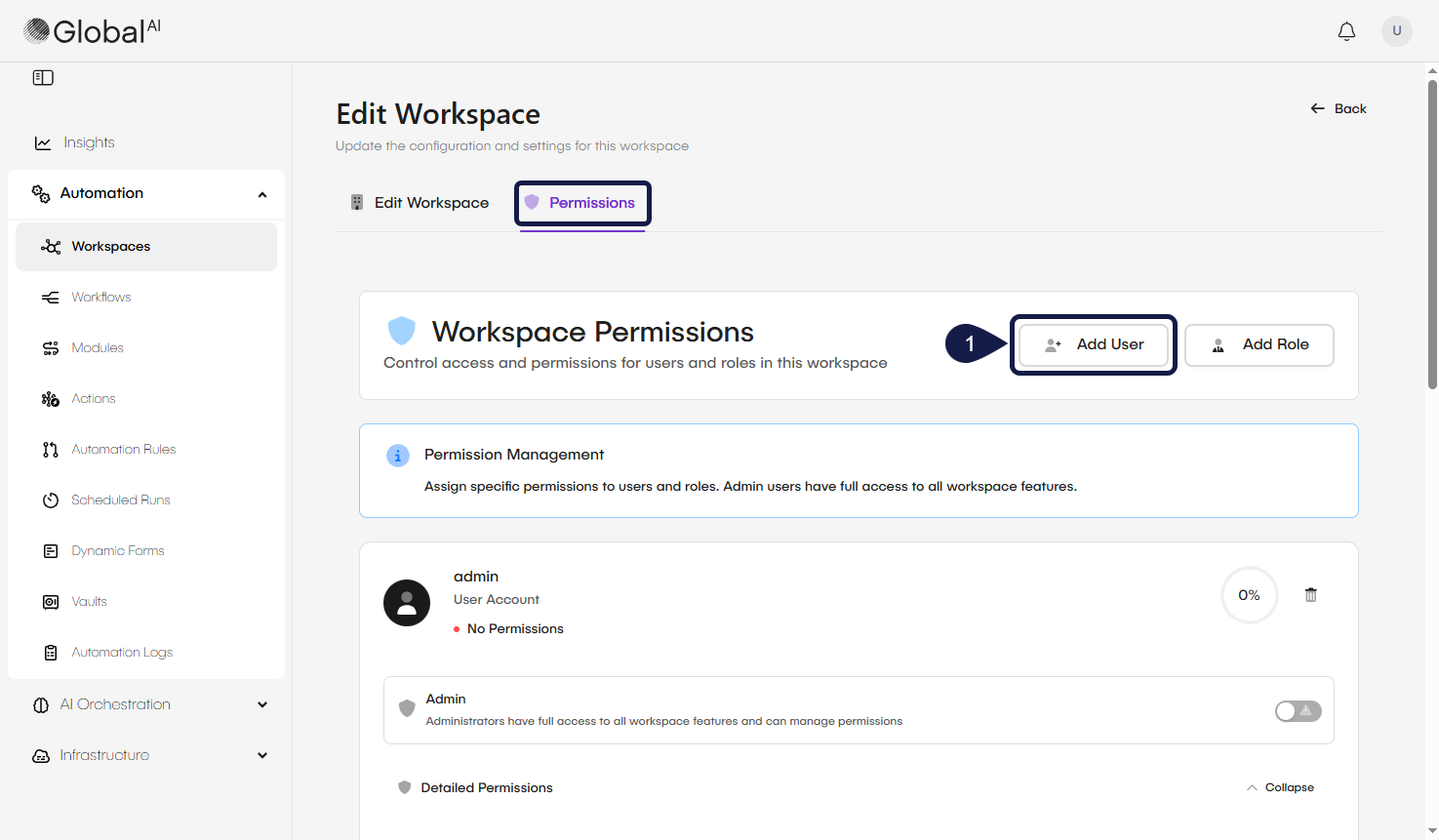The height and width of the screenshot is (840, 1439).
Task: Switch to the Edit Workspace tab
Action: pos(421,202)
